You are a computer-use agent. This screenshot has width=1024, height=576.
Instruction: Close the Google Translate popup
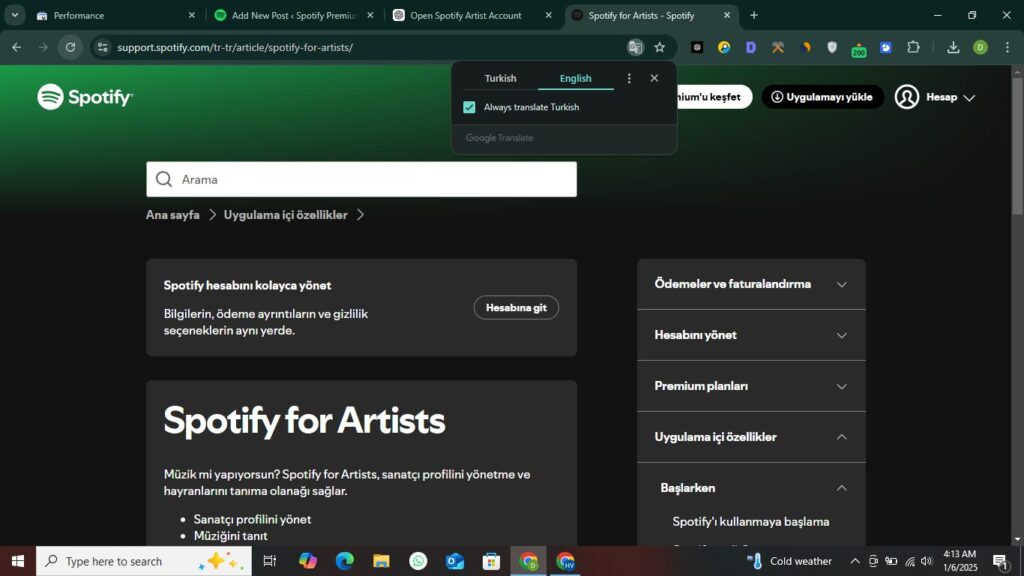[654, 78]
